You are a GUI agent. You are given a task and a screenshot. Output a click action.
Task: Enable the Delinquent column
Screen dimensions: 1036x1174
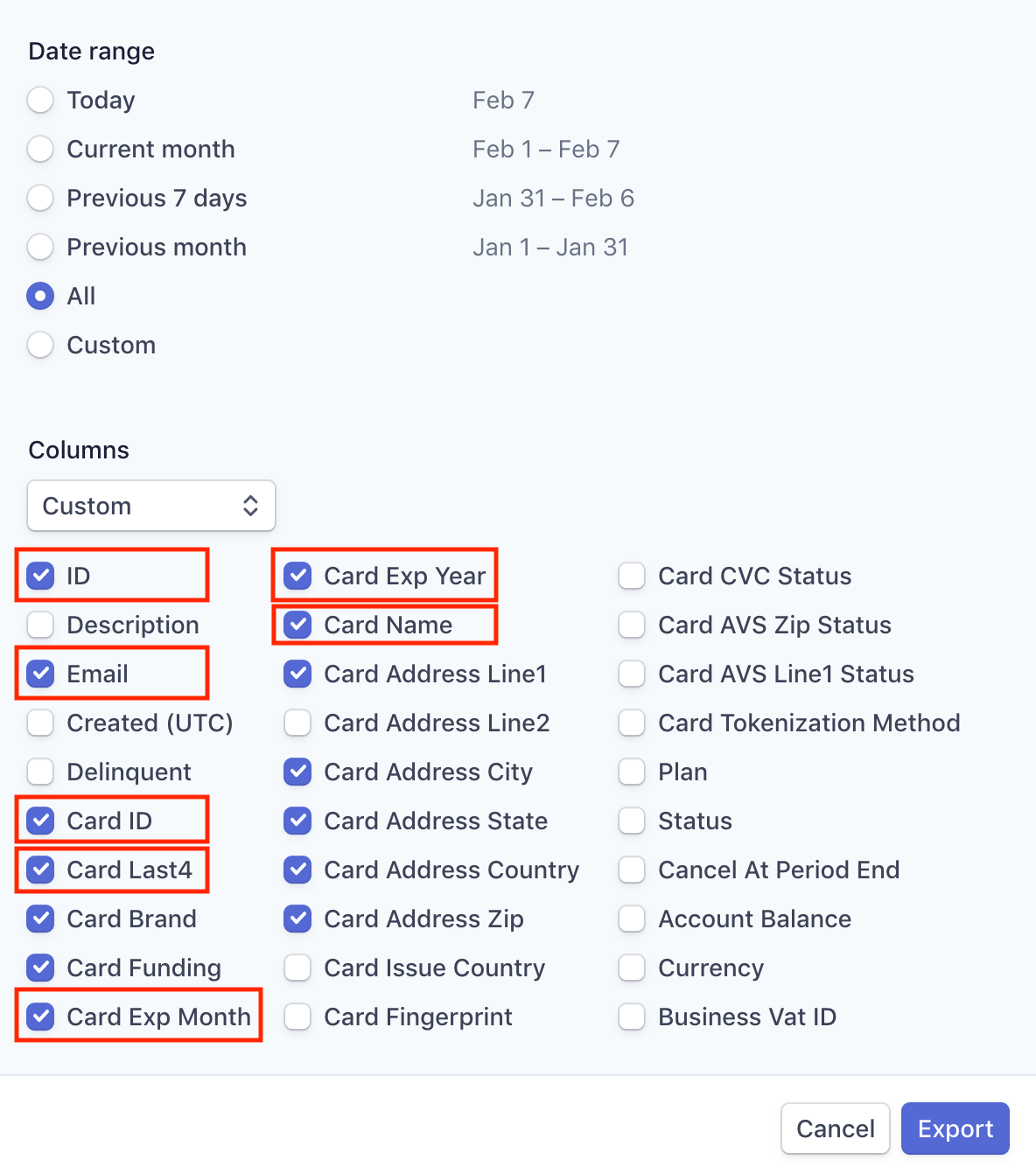pyautogui.click(x=40, y=772)
